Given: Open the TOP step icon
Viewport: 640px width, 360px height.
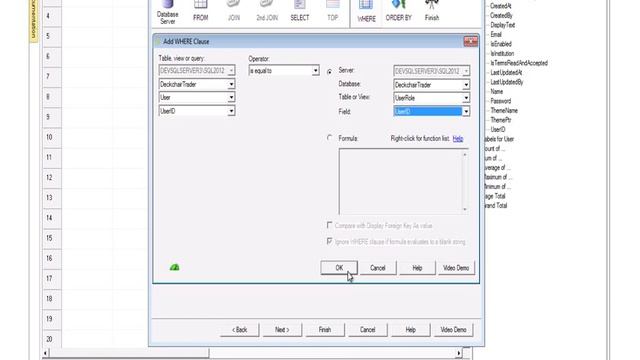Looking at the screenshot, I should 333,11.
